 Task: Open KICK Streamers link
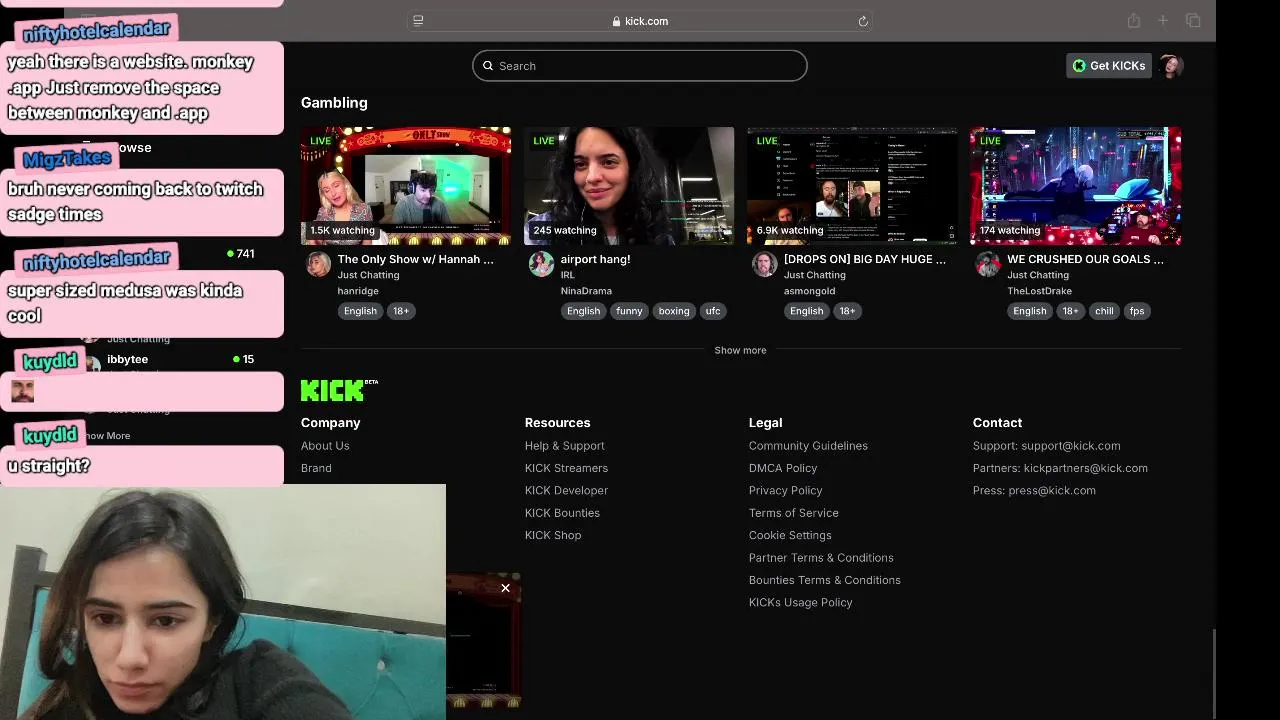[x=566, y=468]
